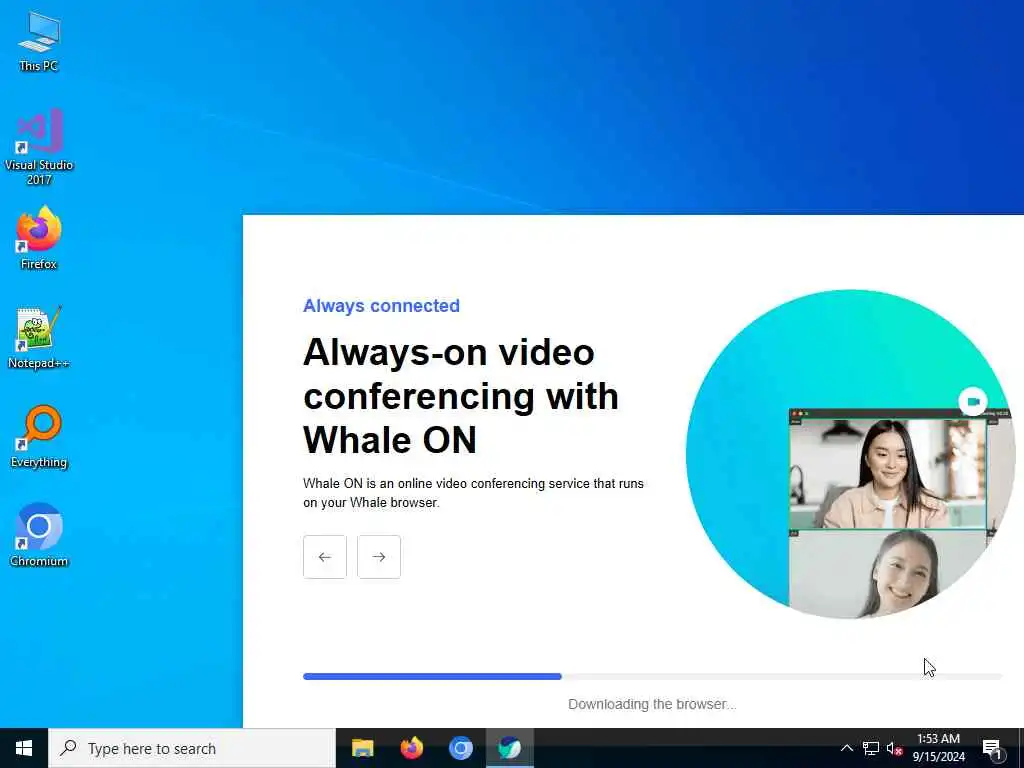
Task: Open the This PC desktop icon
Action: 39,41
